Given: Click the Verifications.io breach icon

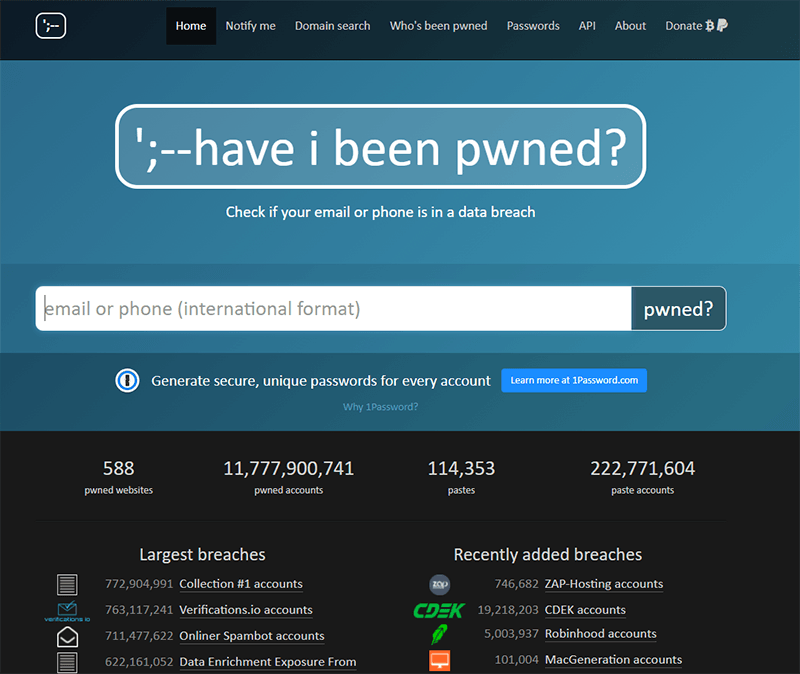Looking at the screenshot, I should 67,610.
